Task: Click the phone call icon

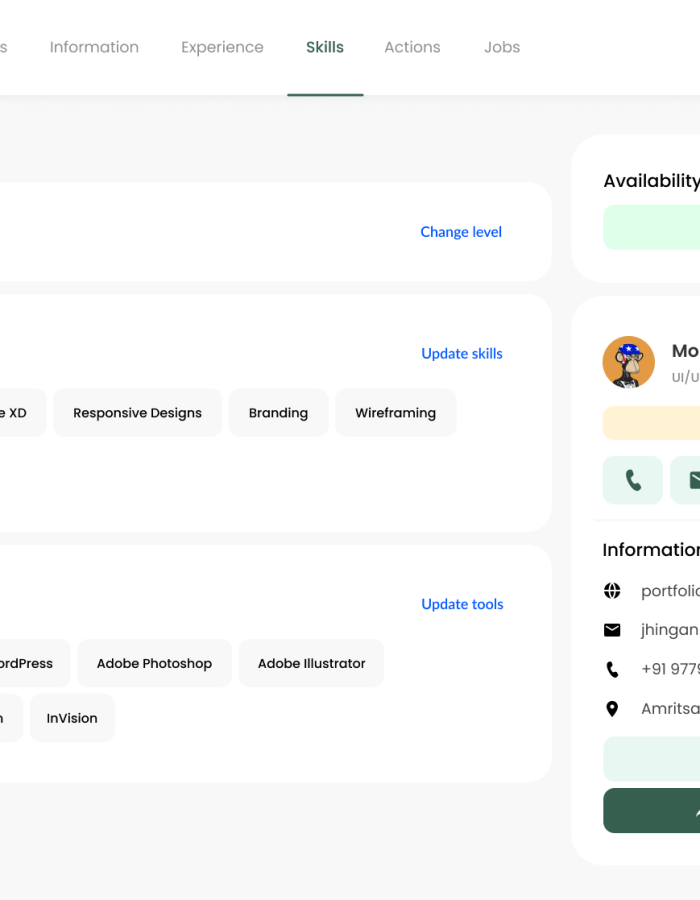Action: (x=632, y=480)
